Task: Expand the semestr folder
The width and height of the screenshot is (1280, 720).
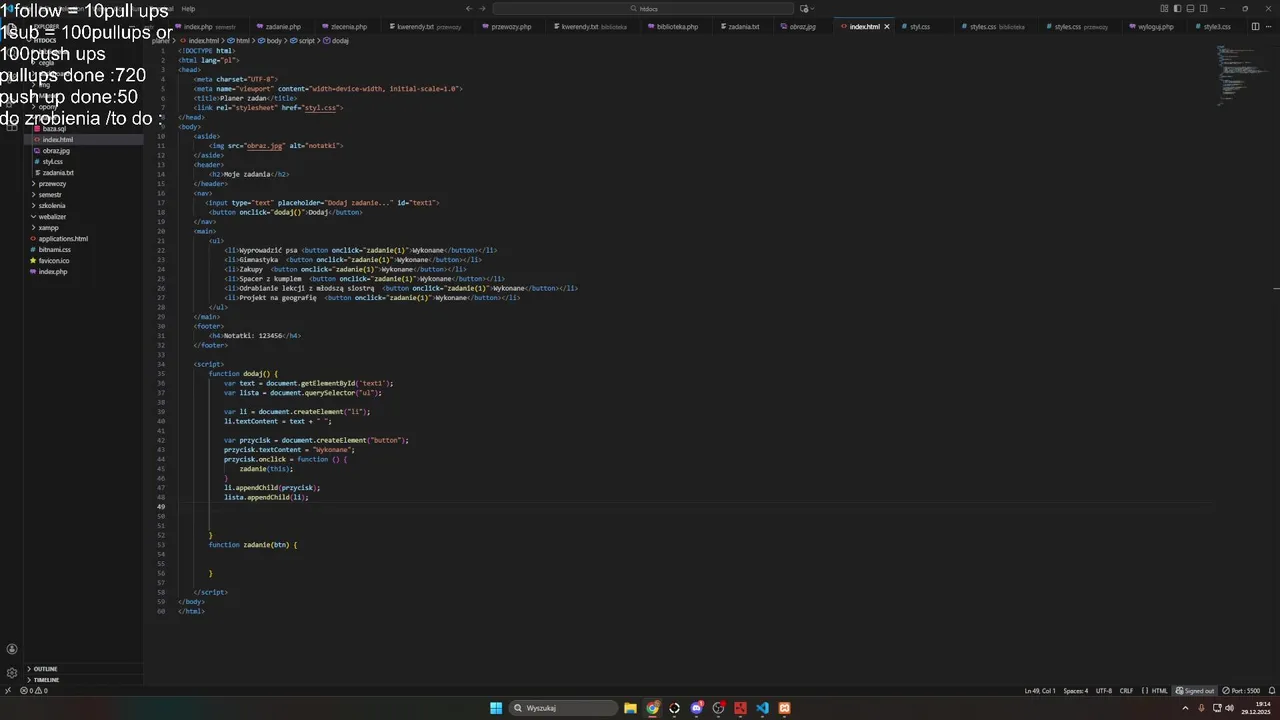Action: 84,195
